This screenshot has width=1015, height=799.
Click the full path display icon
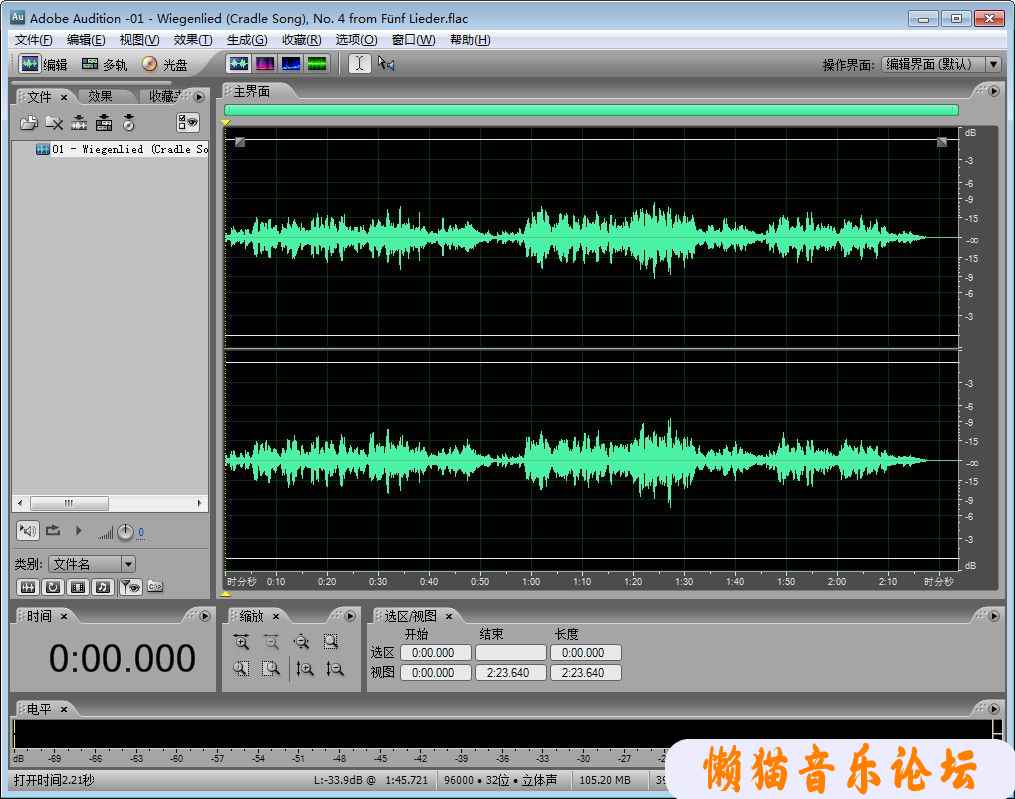pyautogui.click(x=155, y=587)
